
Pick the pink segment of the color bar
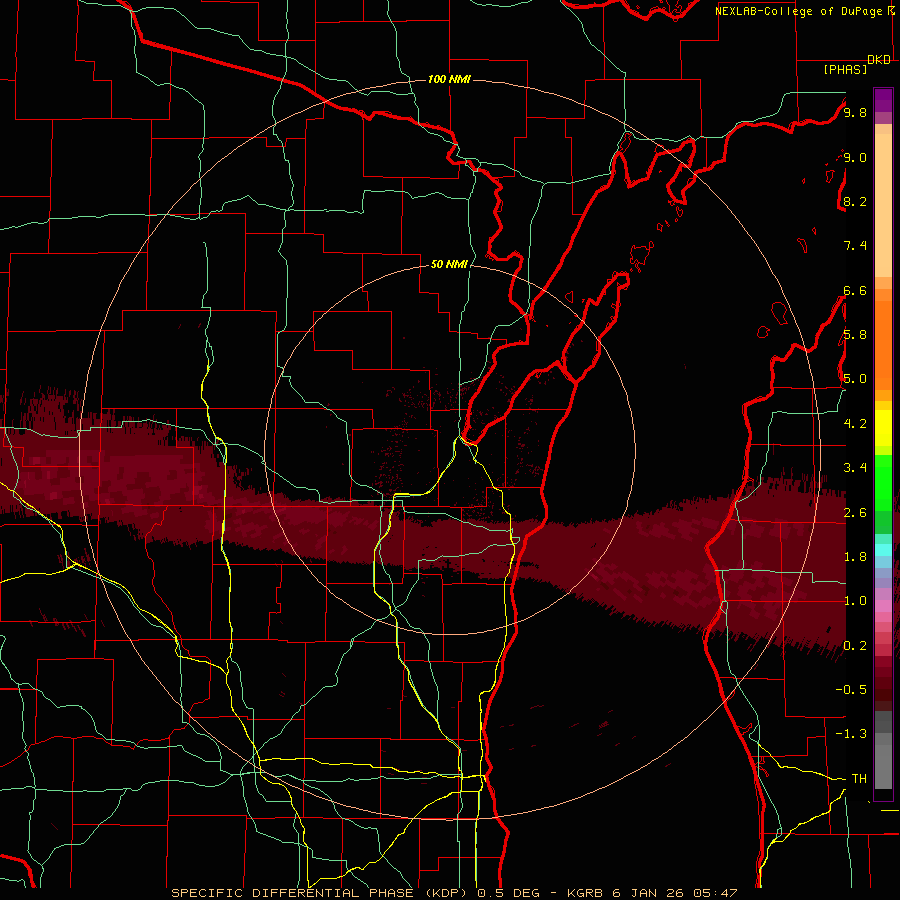(883, 606)
